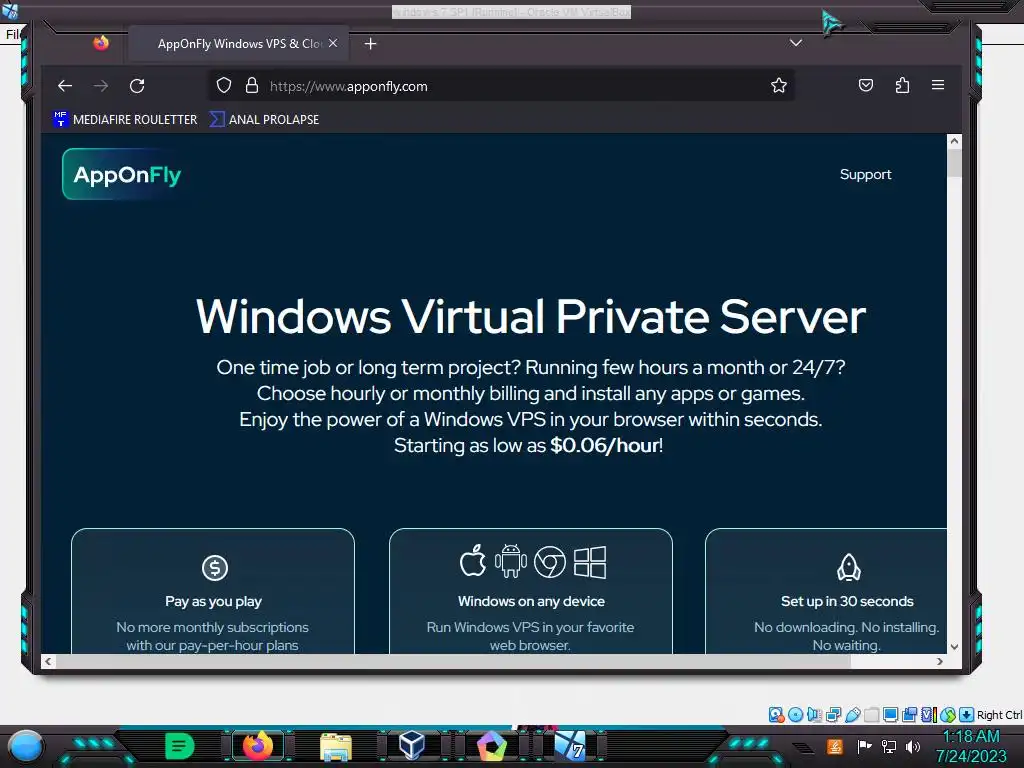Open File Explorer from the taskbar
The width and height of the screenshot is (1024, 768).
[336, 746]
